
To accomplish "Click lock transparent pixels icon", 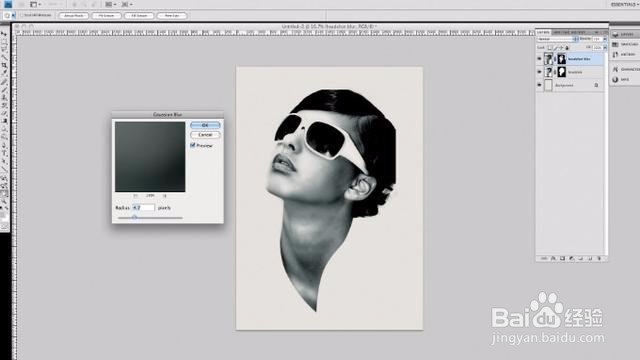I will (549, 48).
